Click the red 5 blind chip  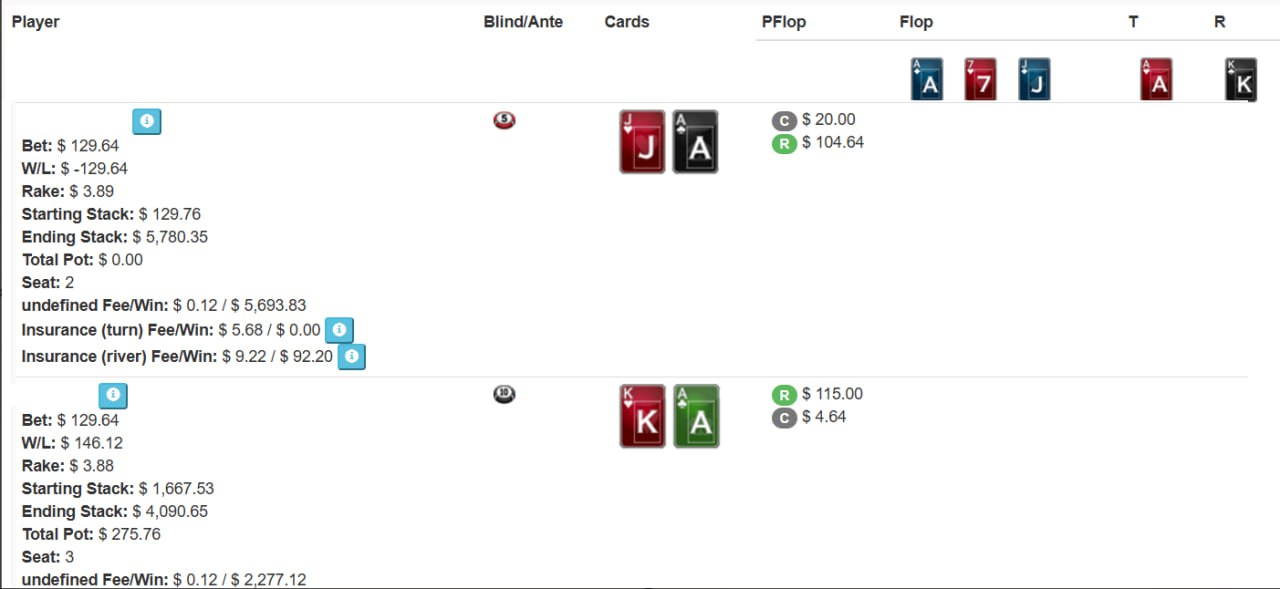504,121
